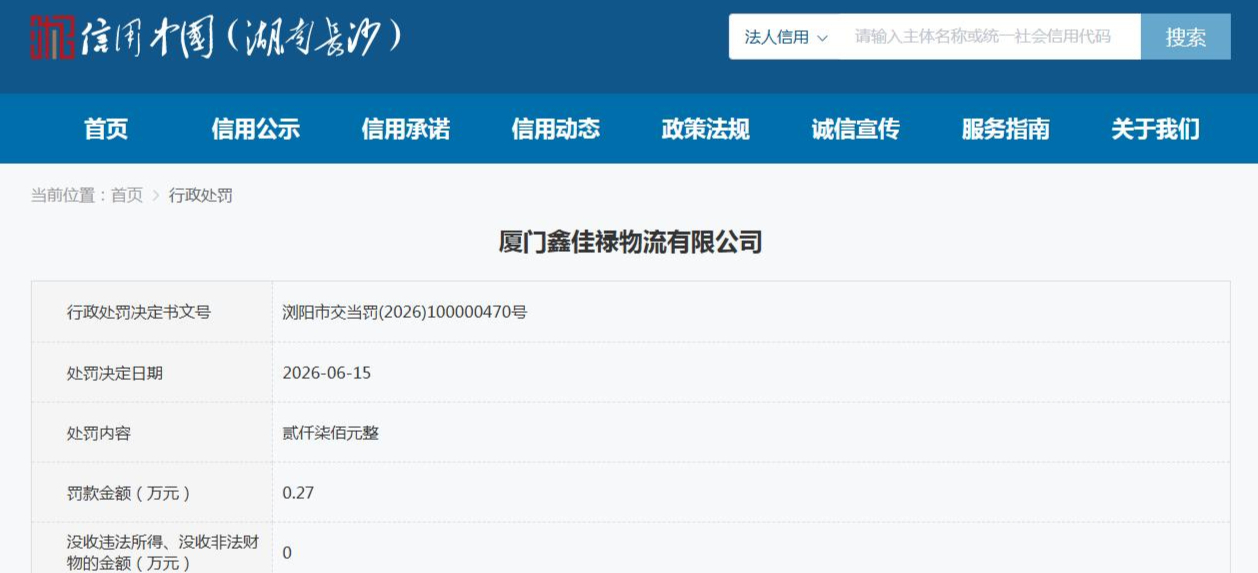Image resolution: width=1258 pixels, height=573 pixels.
Task: Select document number 浏阳市交当罚(2026)100000470号
Action: (x=405, y=312)
